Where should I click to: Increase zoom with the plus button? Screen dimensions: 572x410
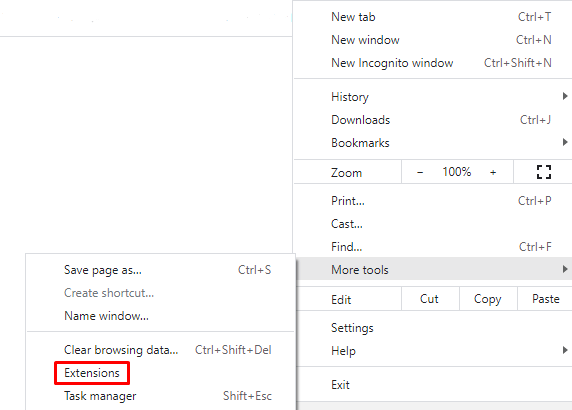493,172
